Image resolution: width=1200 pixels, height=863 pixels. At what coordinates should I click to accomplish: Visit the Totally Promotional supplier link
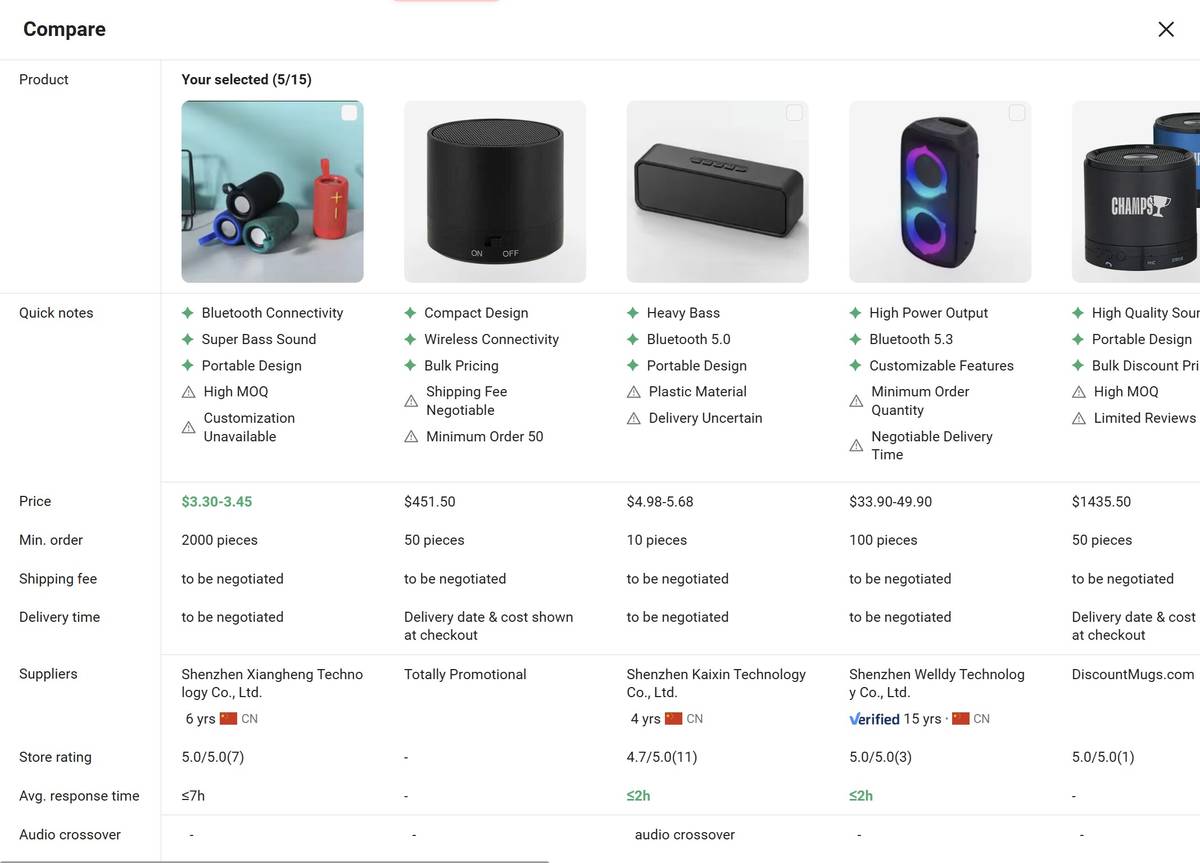coord(465,674)
